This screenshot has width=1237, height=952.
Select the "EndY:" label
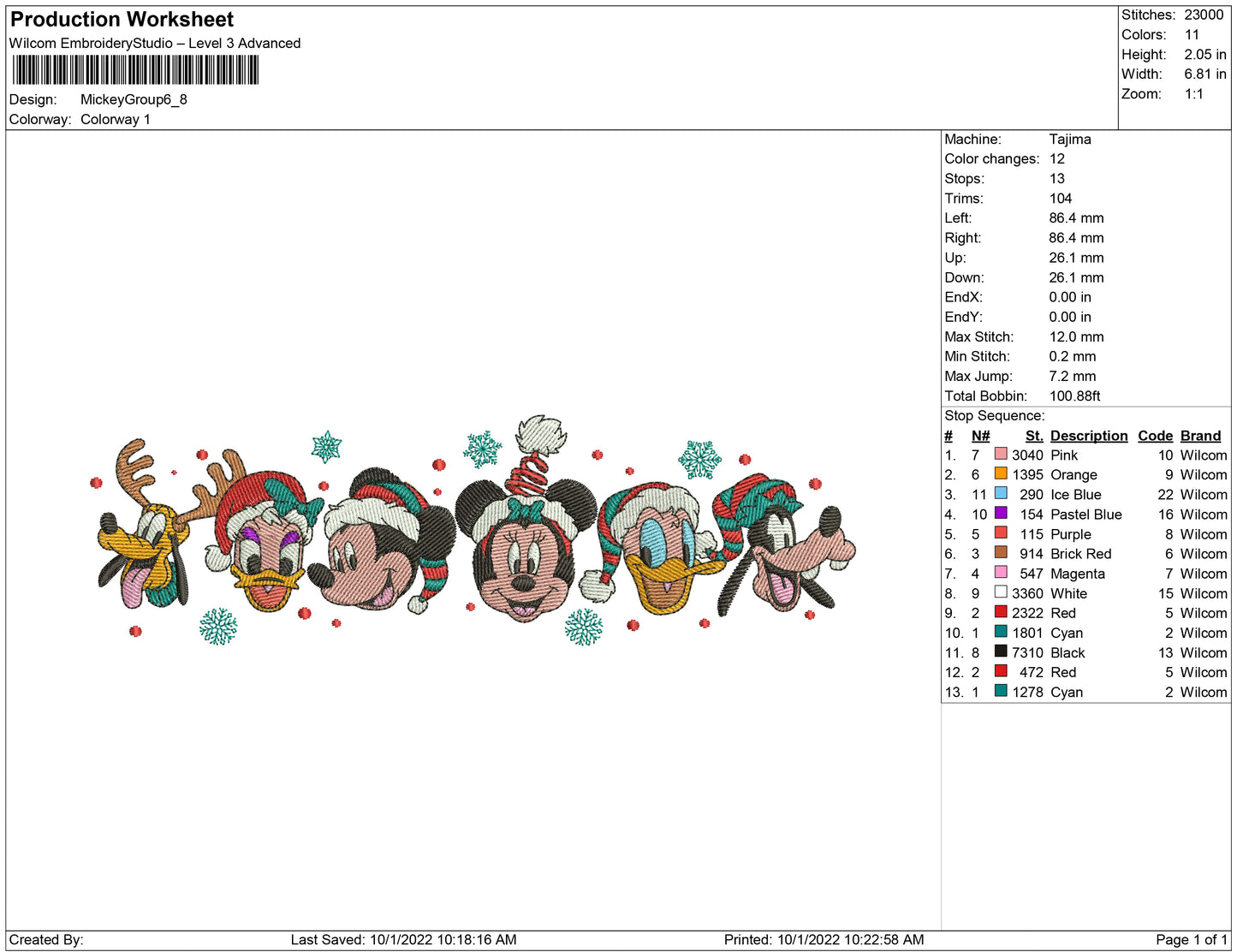(964, 317)
